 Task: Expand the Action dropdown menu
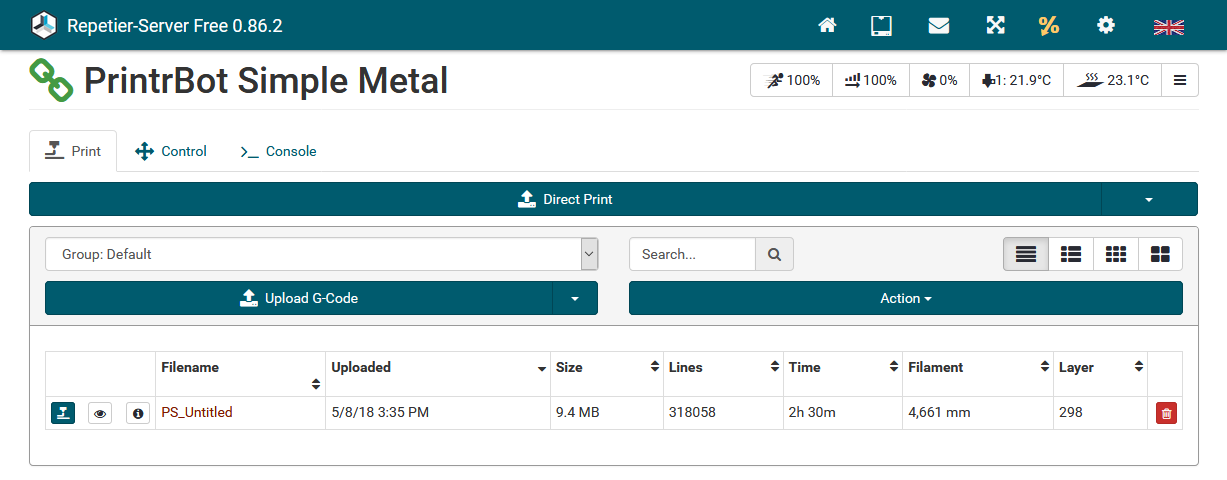click(x=905, y=298)
